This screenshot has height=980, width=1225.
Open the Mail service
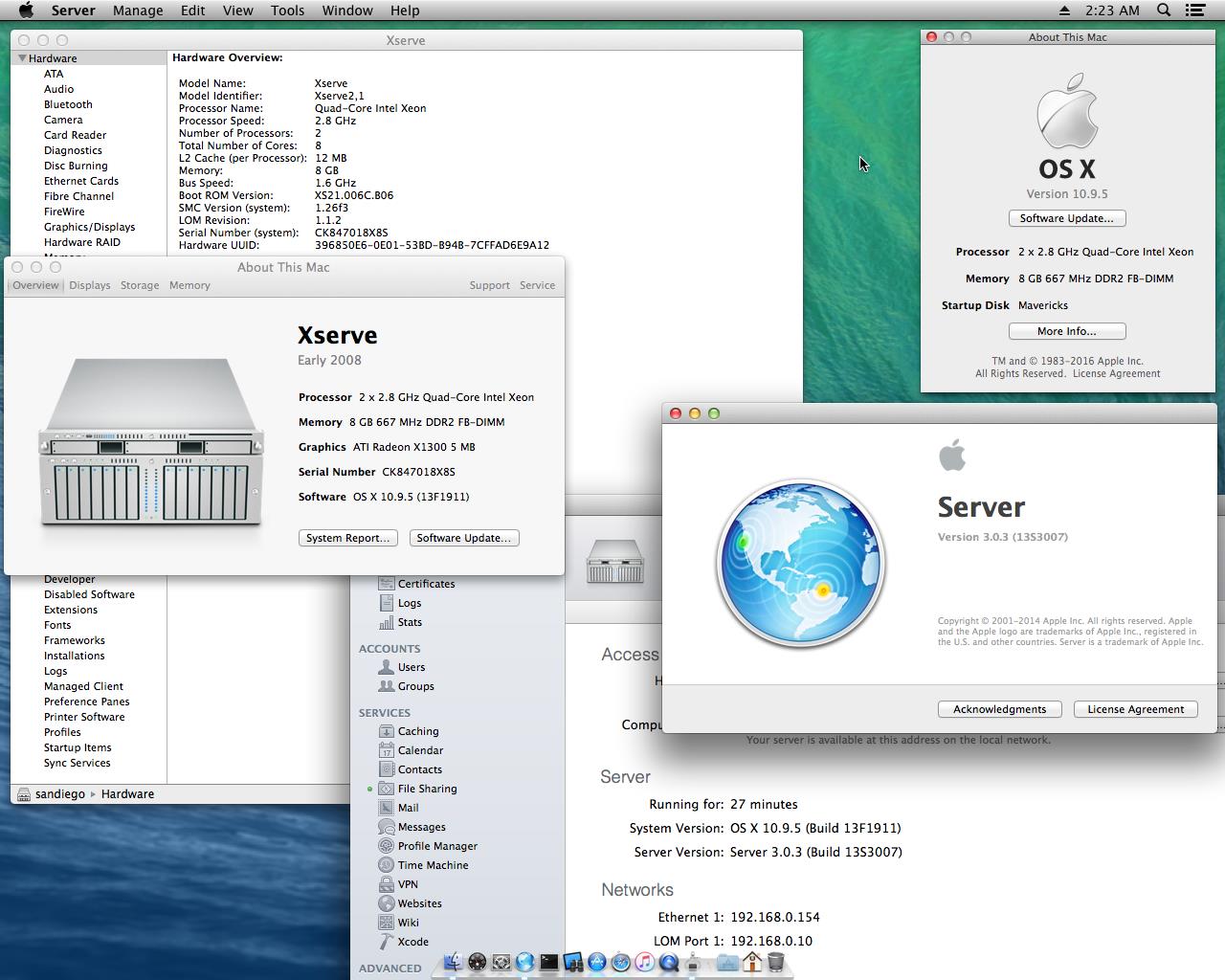tap(399, 808)
